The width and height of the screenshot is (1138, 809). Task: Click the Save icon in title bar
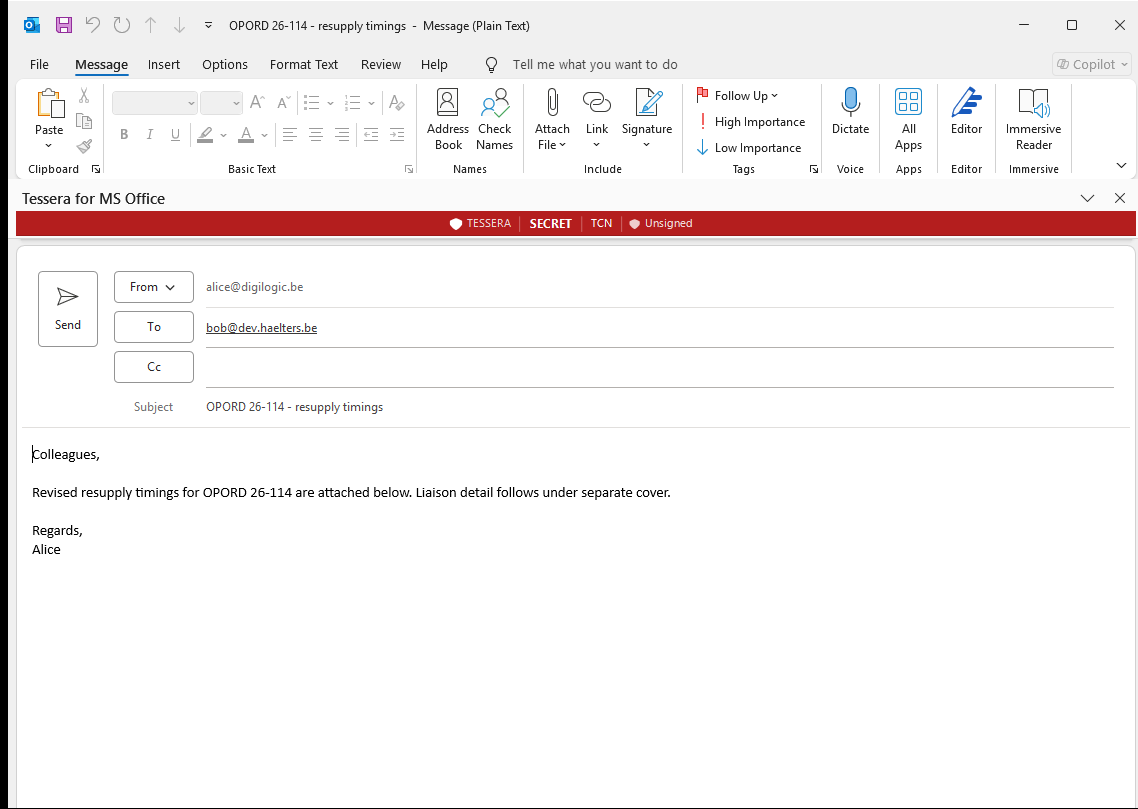pyautogui.click(x=64, y=25)
